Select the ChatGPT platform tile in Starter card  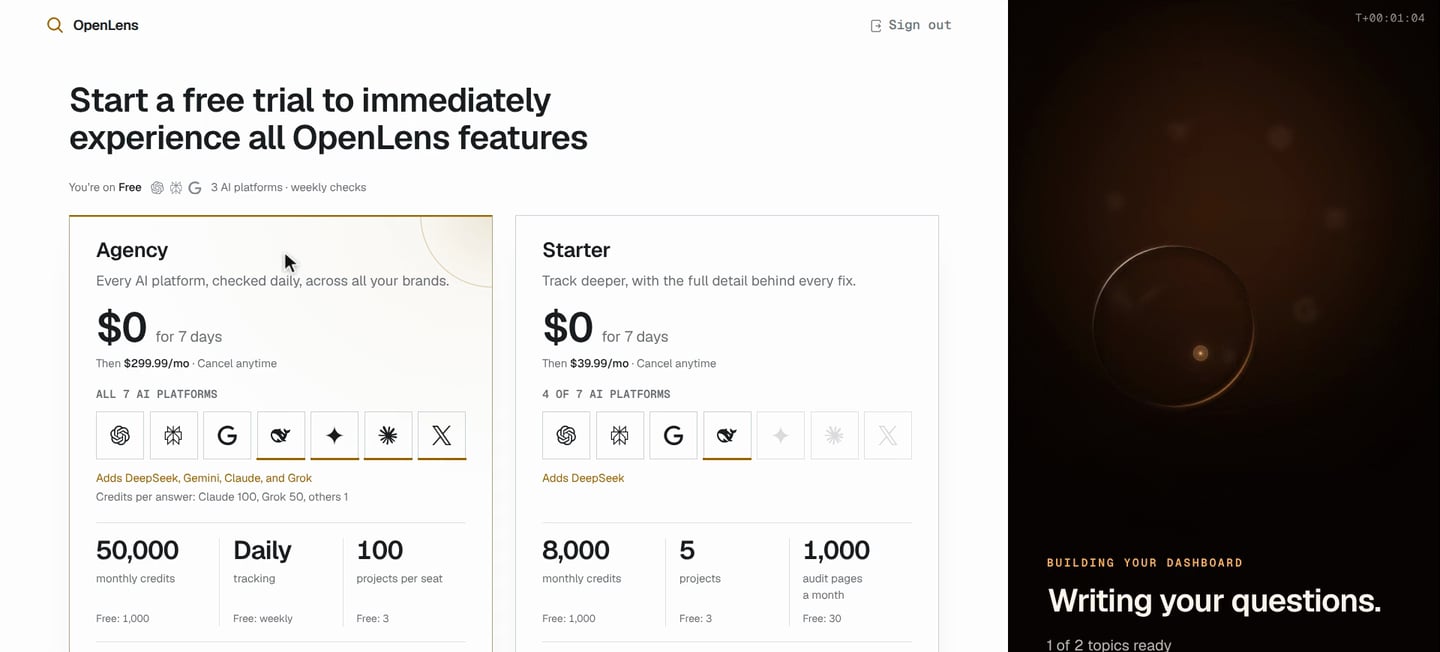click(x=566, y=435)
